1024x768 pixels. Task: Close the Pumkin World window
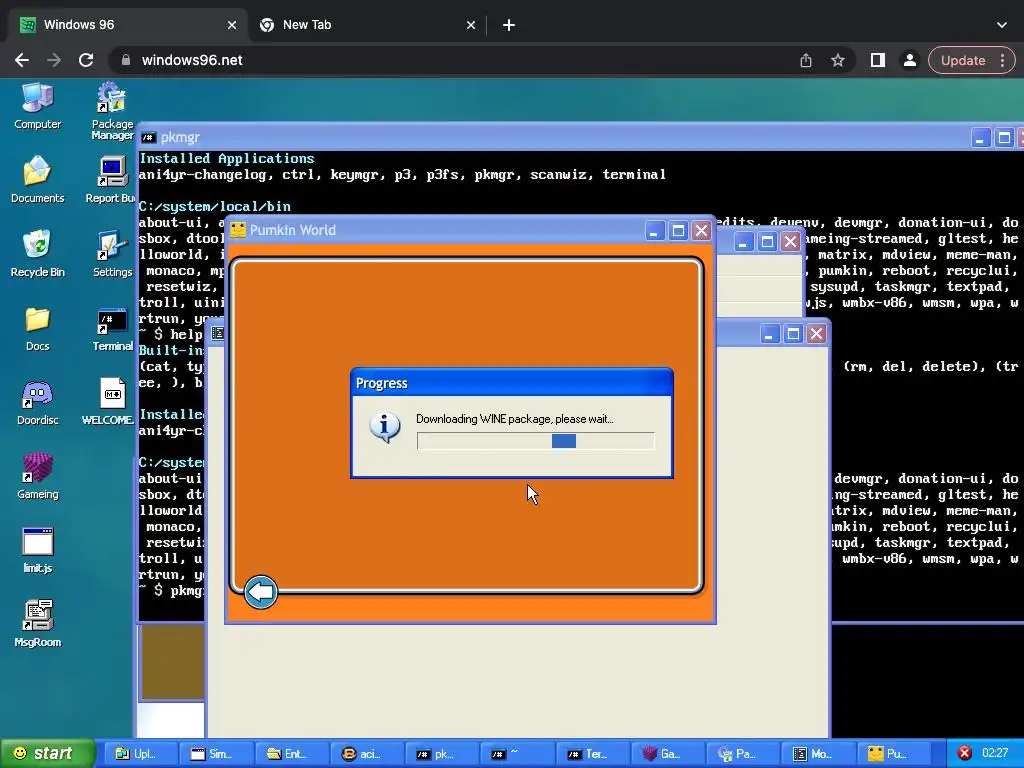pos(701,231)
